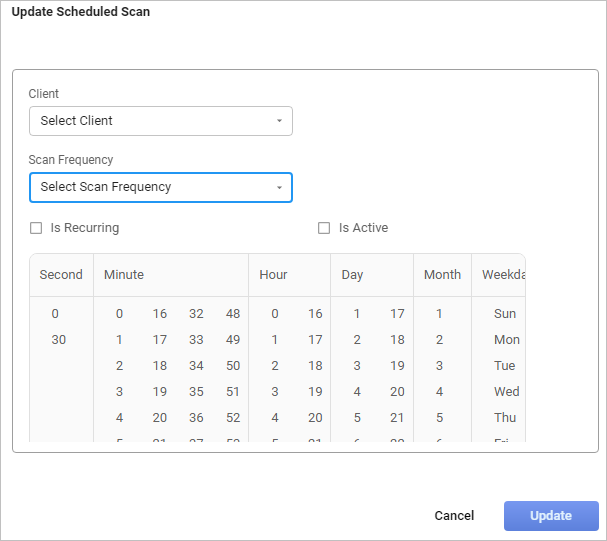Cancel the scheduled scan dialog

454,516
